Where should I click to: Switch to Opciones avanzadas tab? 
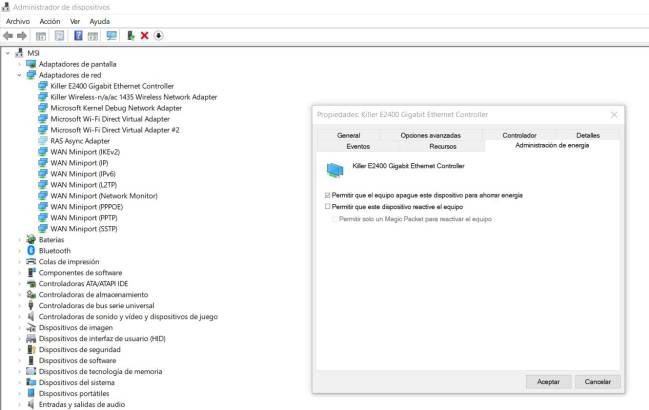(x=430, y=135)
